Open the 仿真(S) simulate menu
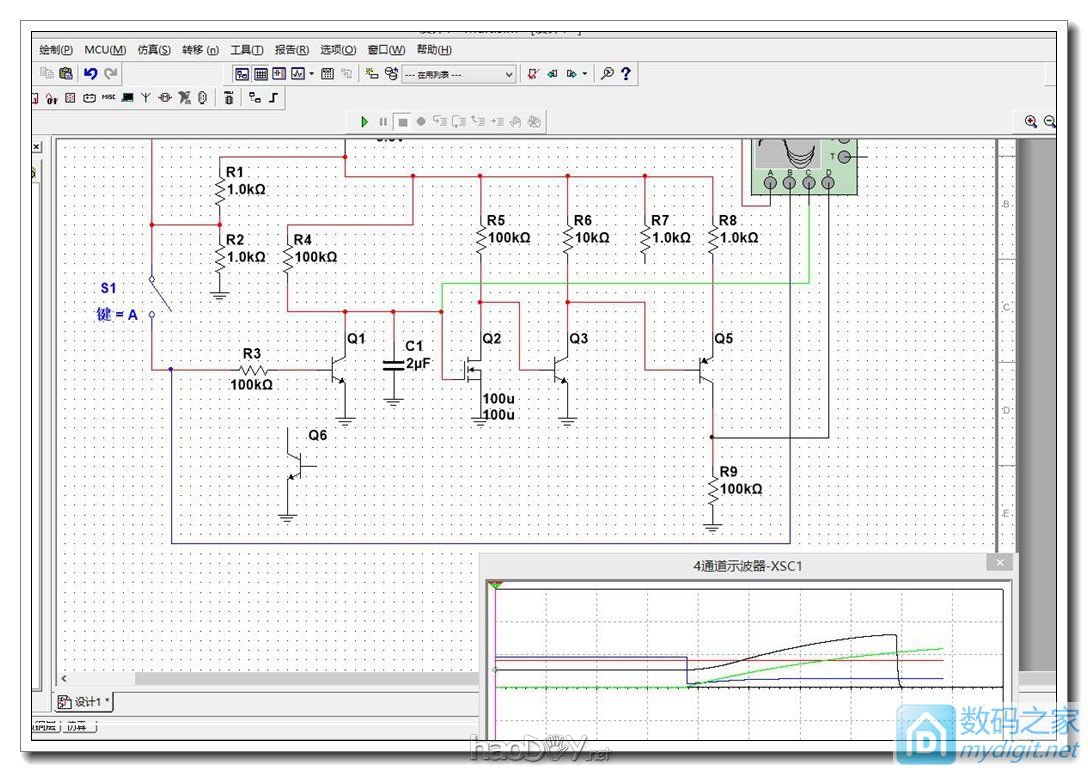This screenshot has height=772, width=1088. [x=154, y=49]
